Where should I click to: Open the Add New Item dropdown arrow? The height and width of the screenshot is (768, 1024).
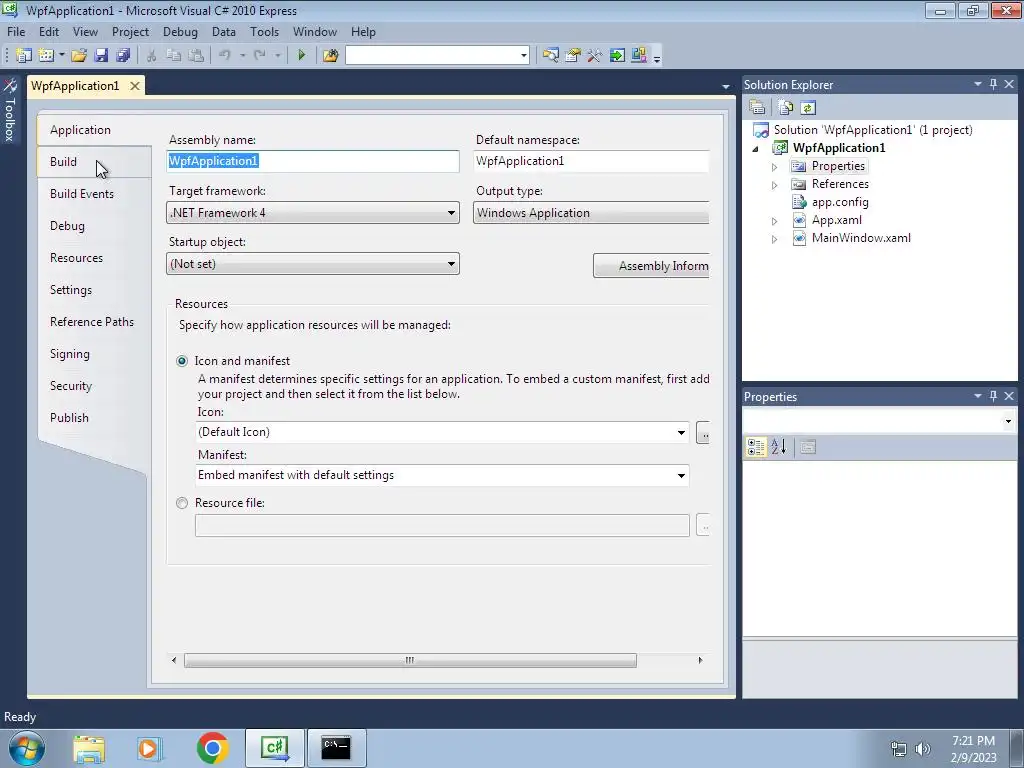coord(61,56)
